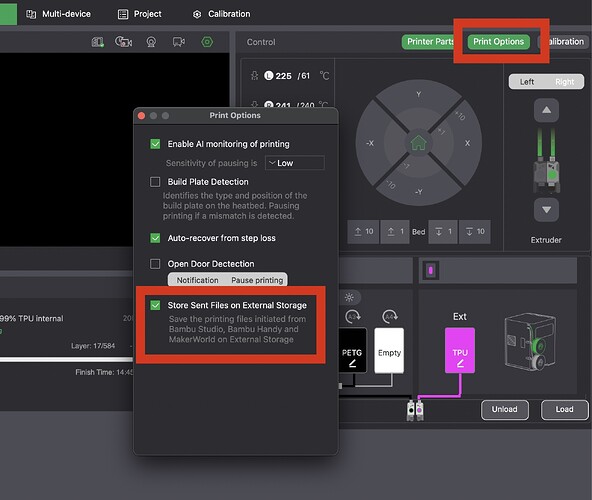Enable Open Door Detection checkbox
This screenshot has width=592, height=500.
tap(155, 264)
